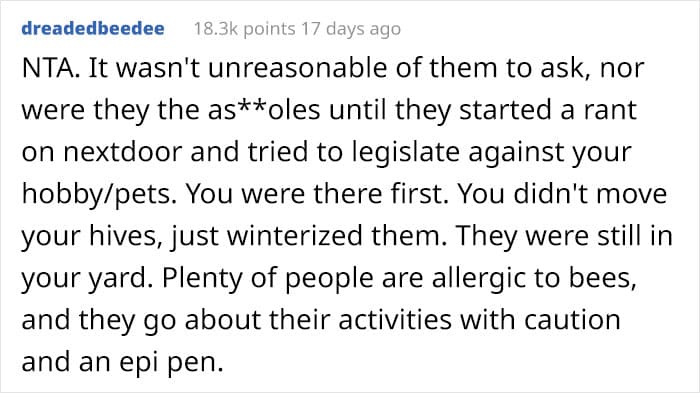This screenshot has height=393, width=700.
Task: Click the word "winterized" in the comment
Action: 294,236
